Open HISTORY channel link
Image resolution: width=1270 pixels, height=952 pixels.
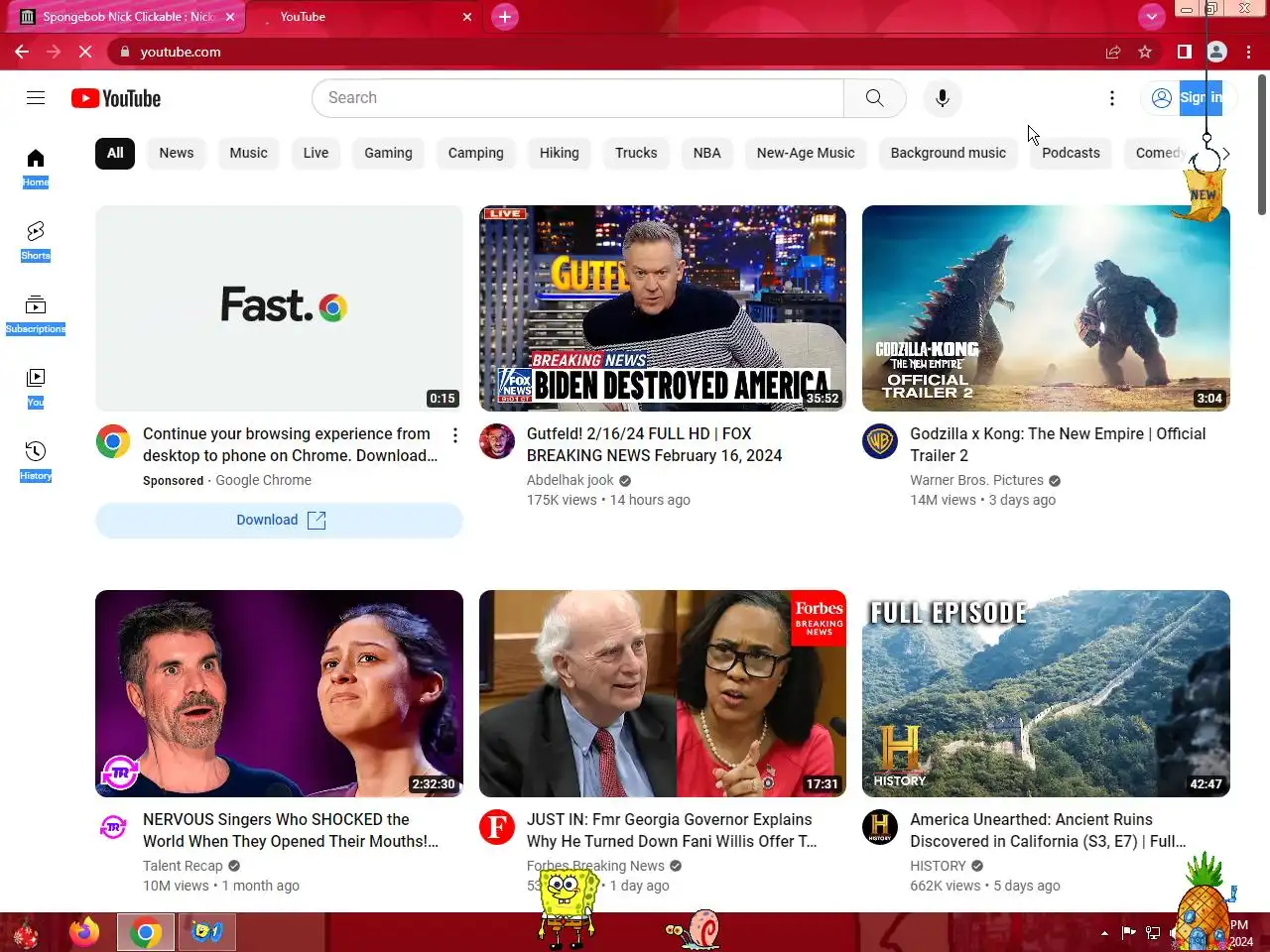tap(938, 866)
